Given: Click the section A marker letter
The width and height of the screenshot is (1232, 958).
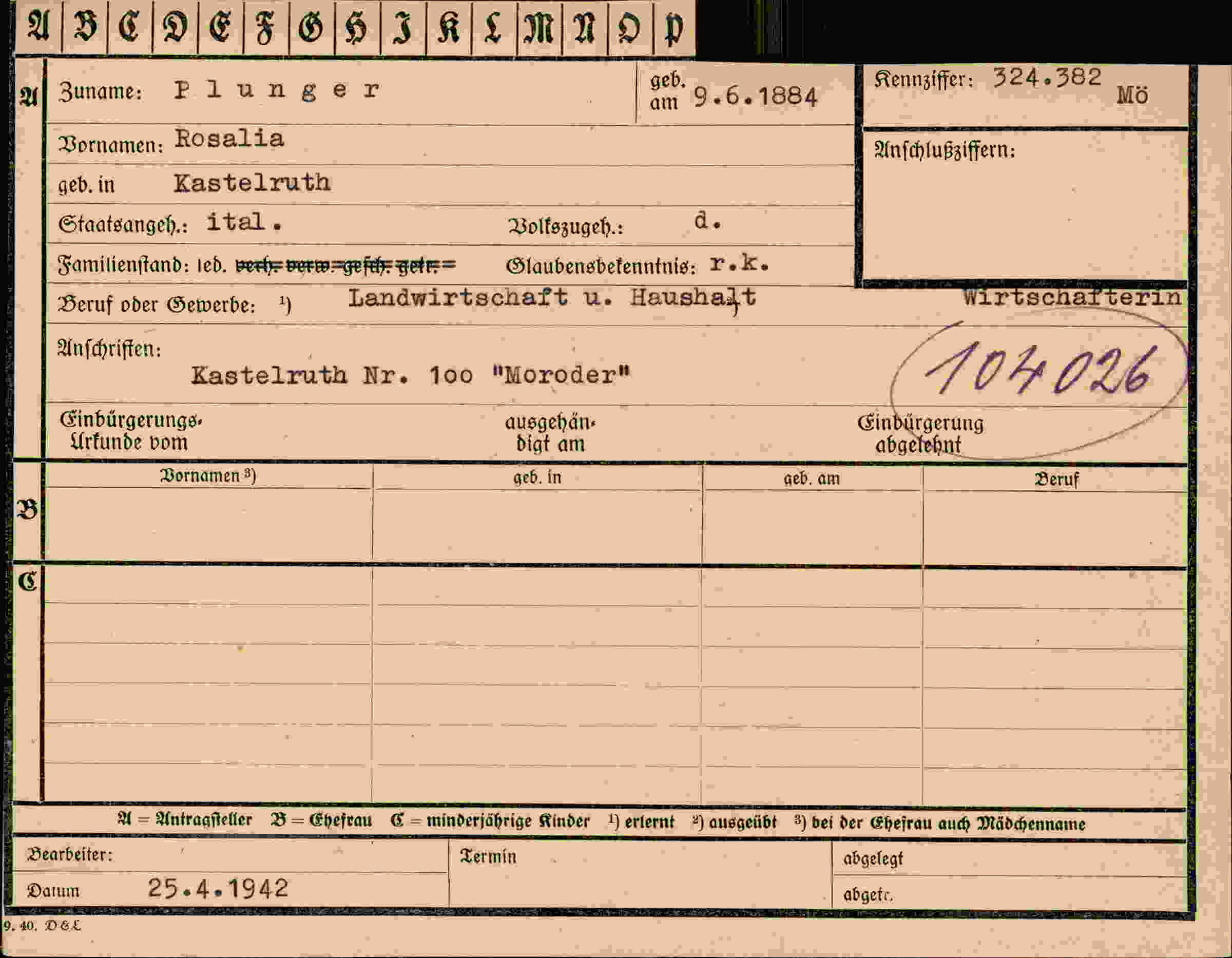Looking at the screenshot, I should coord(28,97).
